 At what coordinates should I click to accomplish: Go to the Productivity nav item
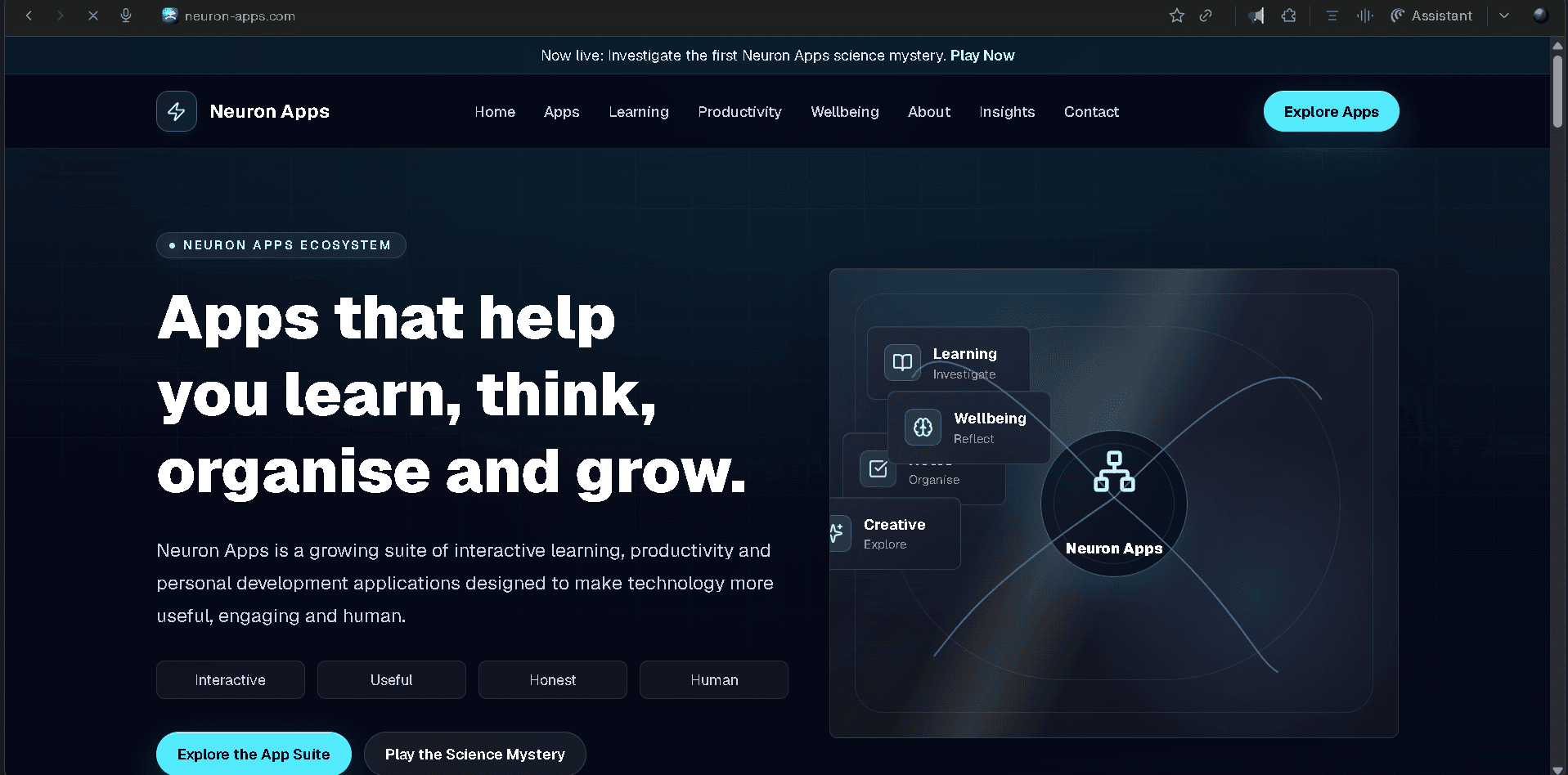pos(739,112)
